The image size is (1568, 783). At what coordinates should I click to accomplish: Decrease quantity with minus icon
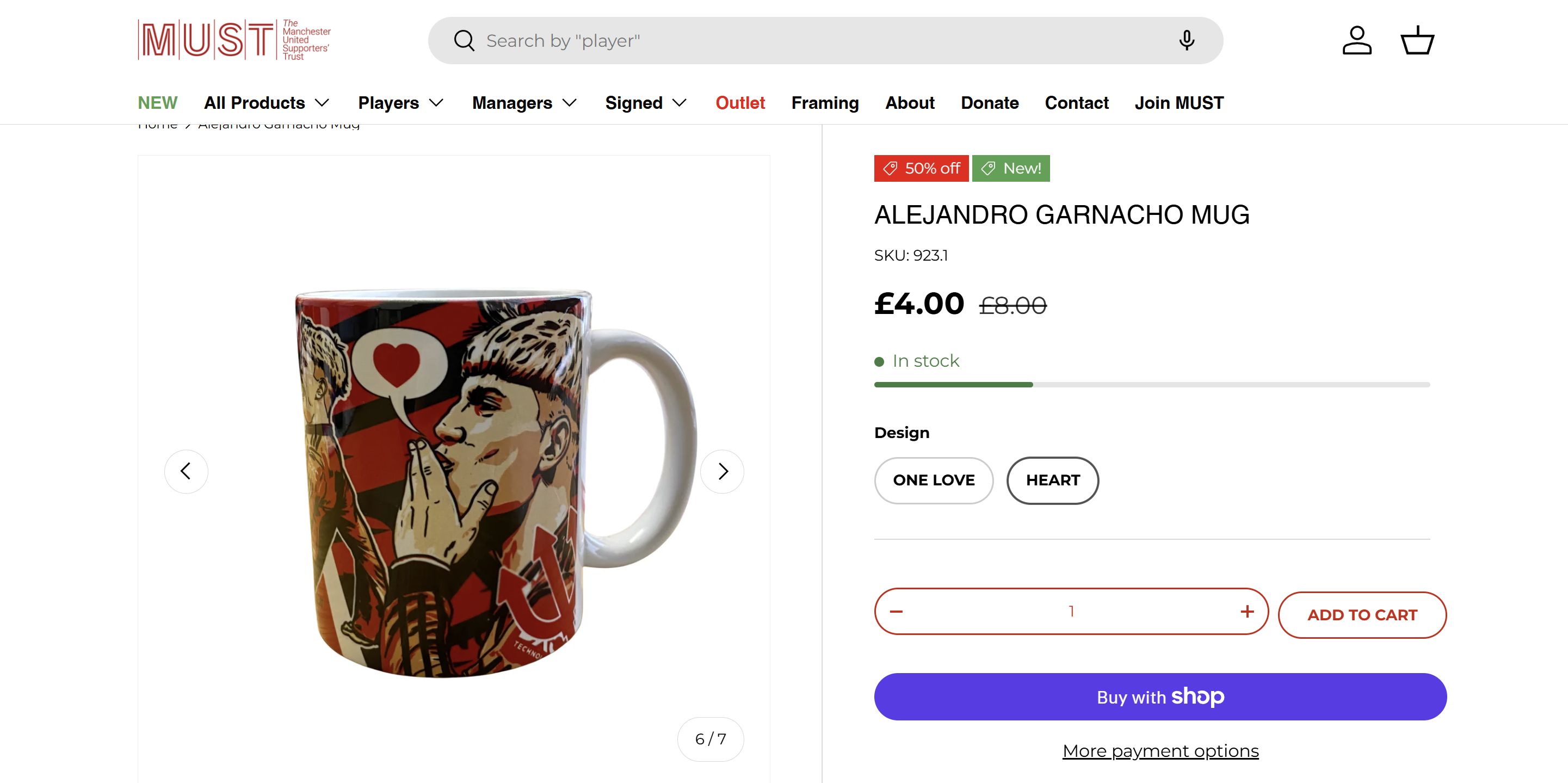tap(896, 611)
